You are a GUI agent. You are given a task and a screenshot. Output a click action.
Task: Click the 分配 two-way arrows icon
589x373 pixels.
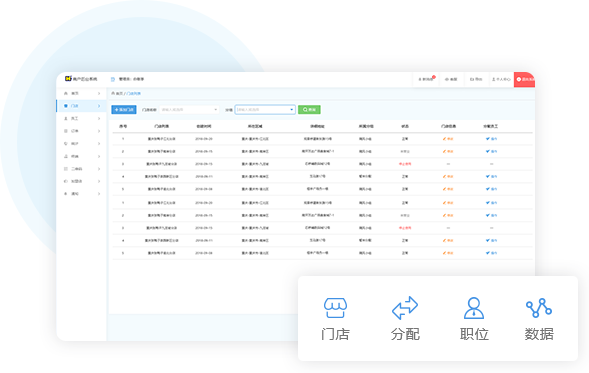point(405,308)
